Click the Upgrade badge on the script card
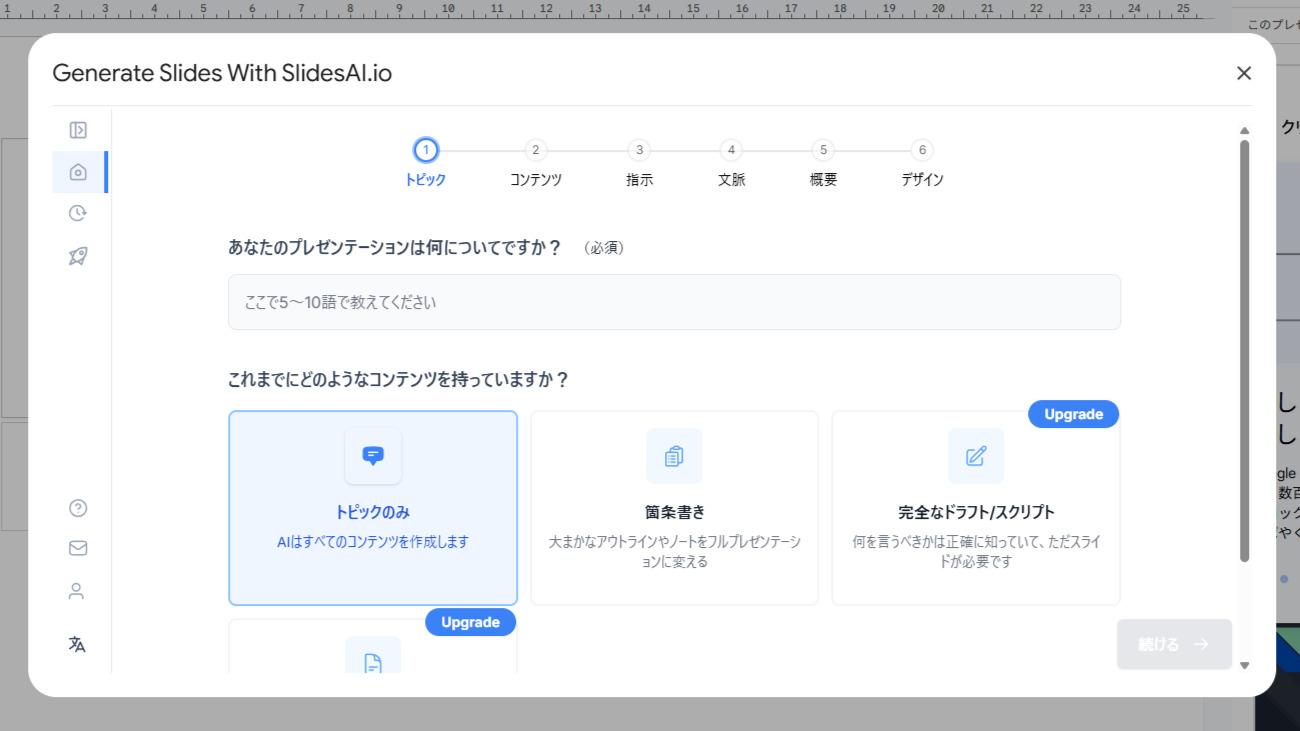Image resolution: width=1300 pixels, height=731 pixels. [x=1073, y=413]
